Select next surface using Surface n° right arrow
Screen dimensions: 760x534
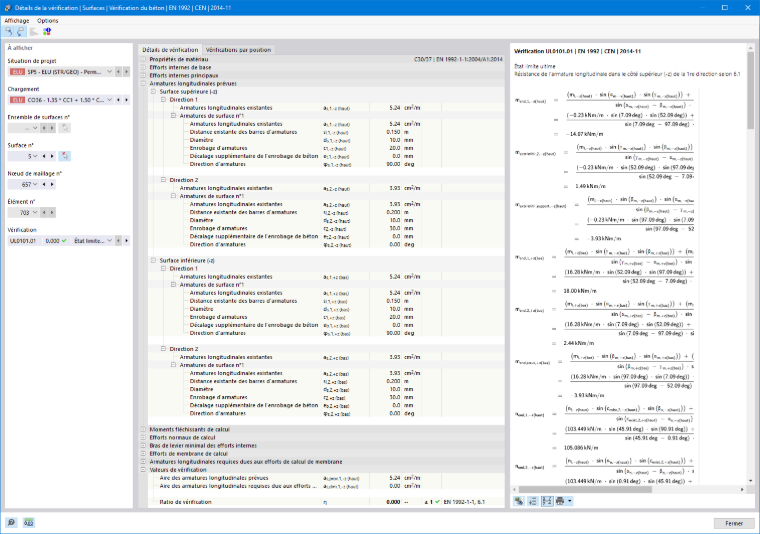click(52, 156)
